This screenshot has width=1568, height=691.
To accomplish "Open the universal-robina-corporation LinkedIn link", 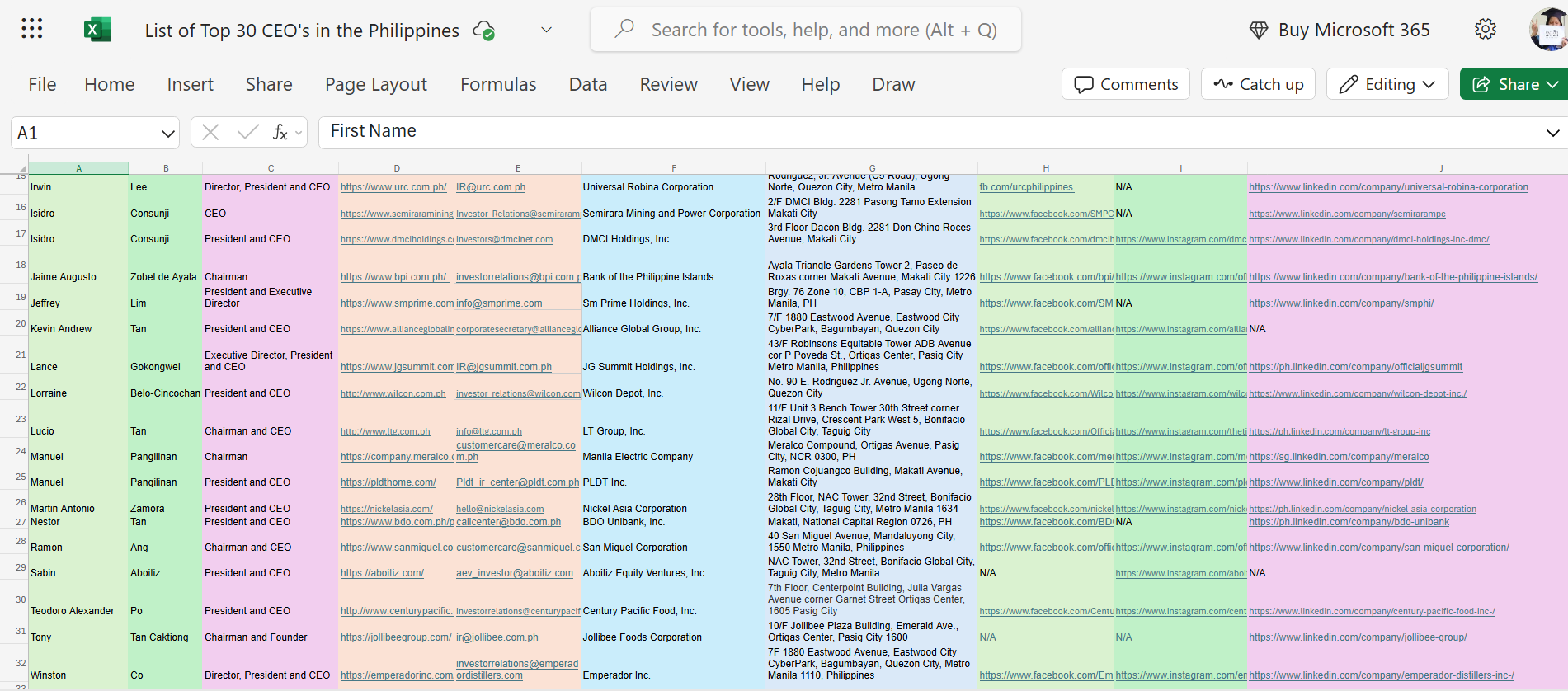I will tap(1388, 187).
